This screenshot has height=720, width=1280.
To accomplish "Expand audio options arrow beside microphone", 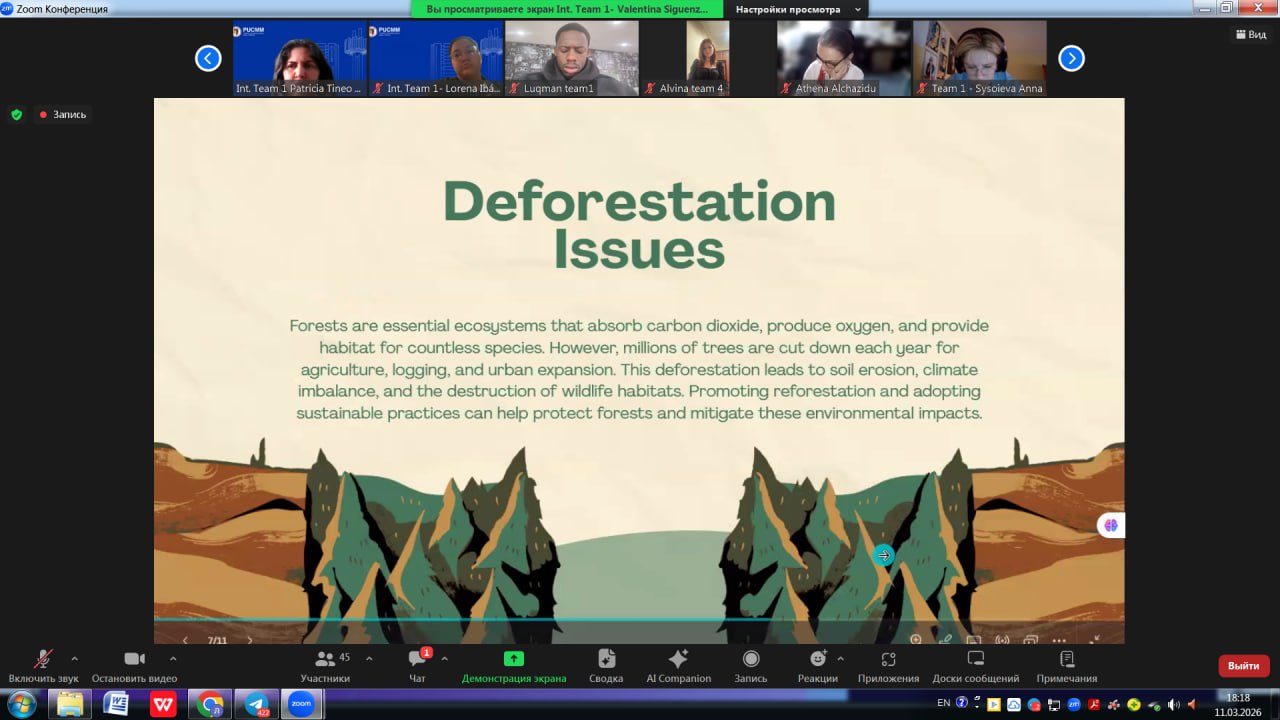I will click(x=74, y=658).
